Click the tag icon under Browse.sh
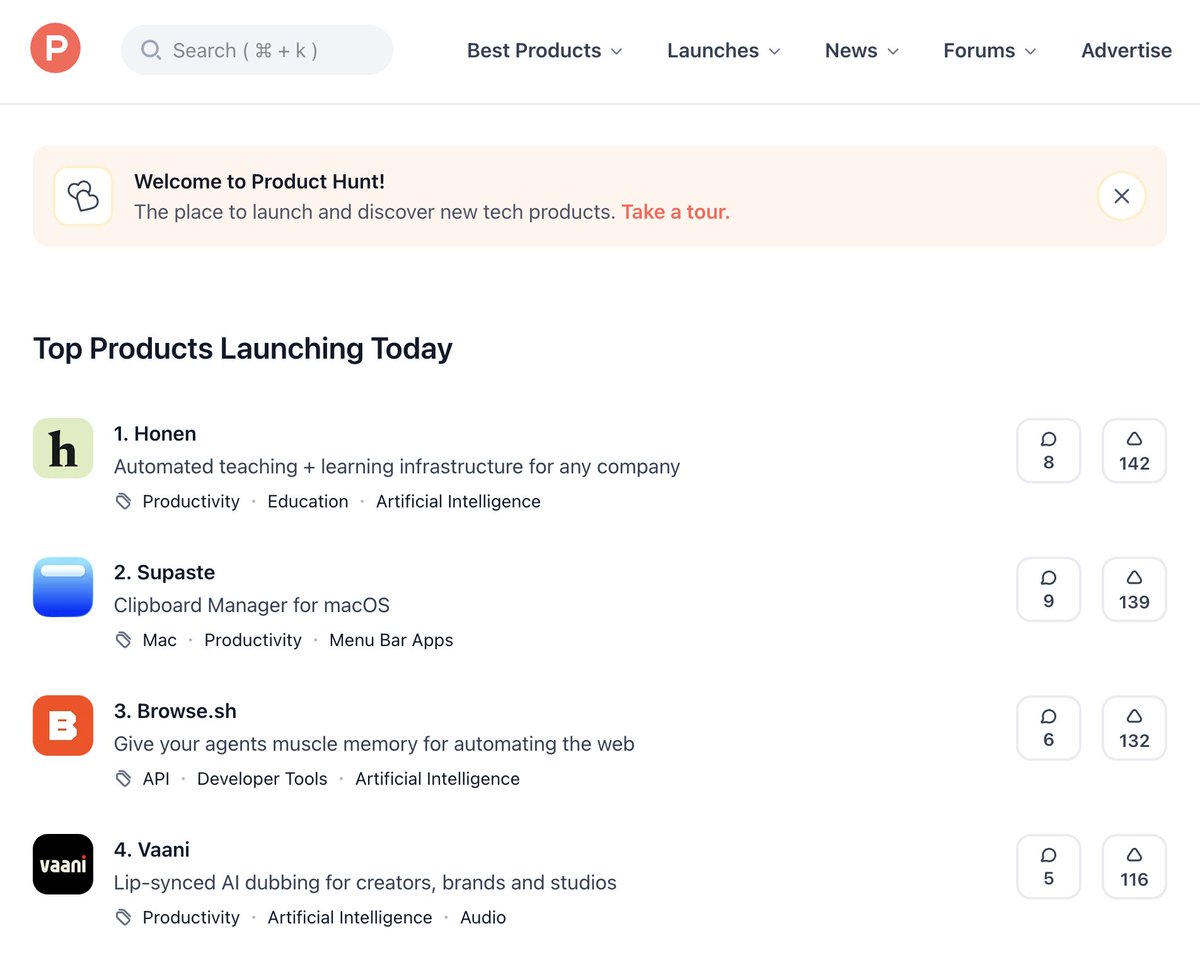This screenshot has width=1200, height=972. click(124, 779)
